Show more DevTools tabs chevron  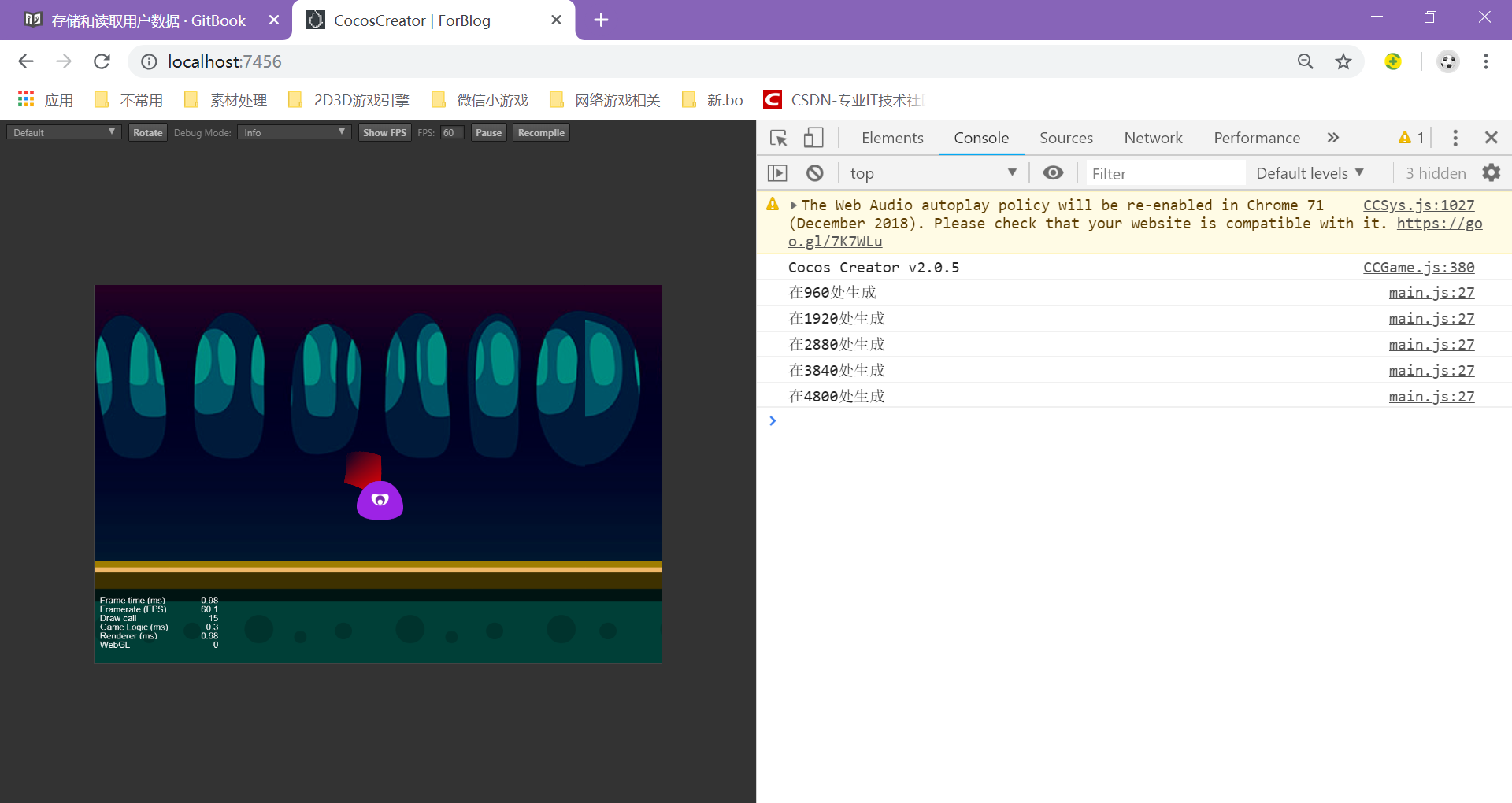click(x=1332, y=139)
